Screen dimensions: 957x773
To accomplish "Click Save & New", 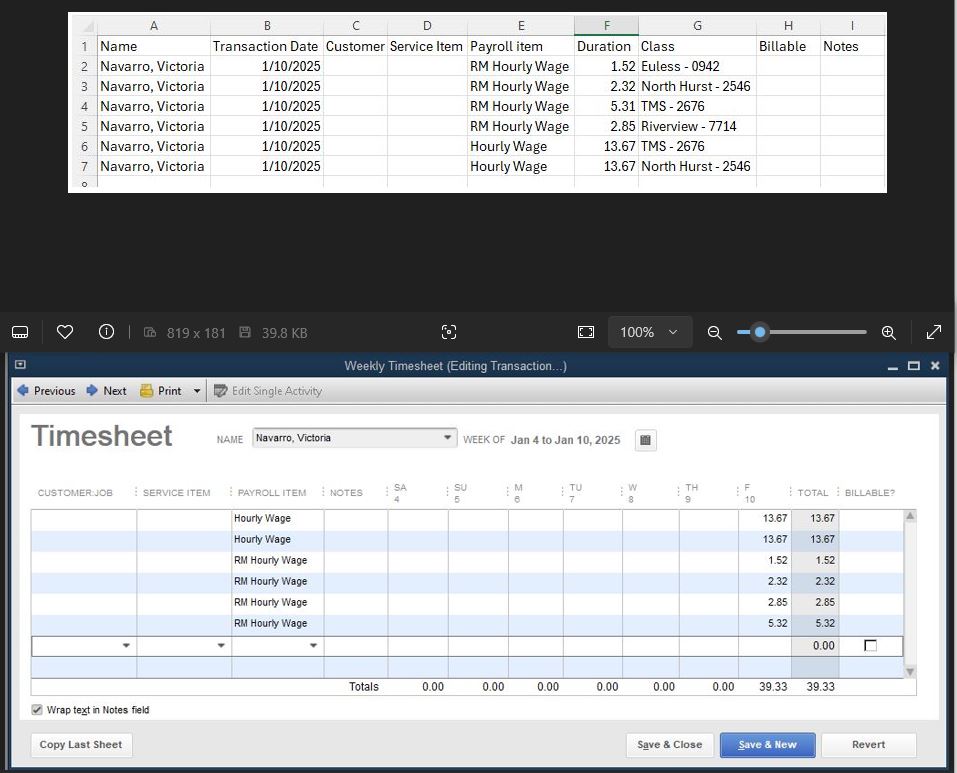I will coord(766,744).
